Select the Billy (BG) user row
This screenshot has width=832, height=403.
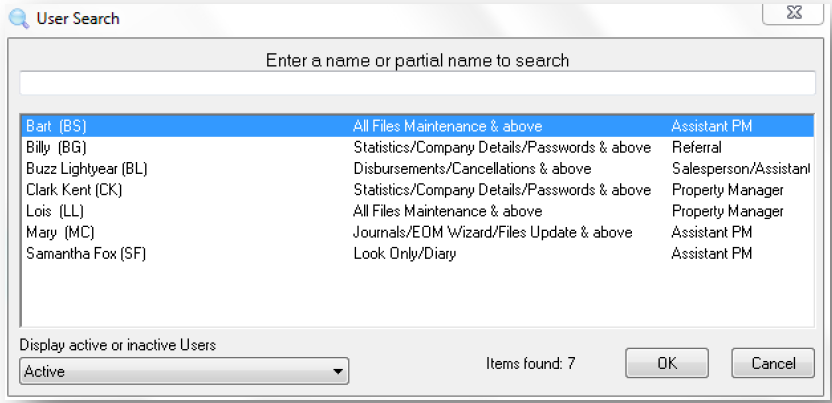(417, 147)
